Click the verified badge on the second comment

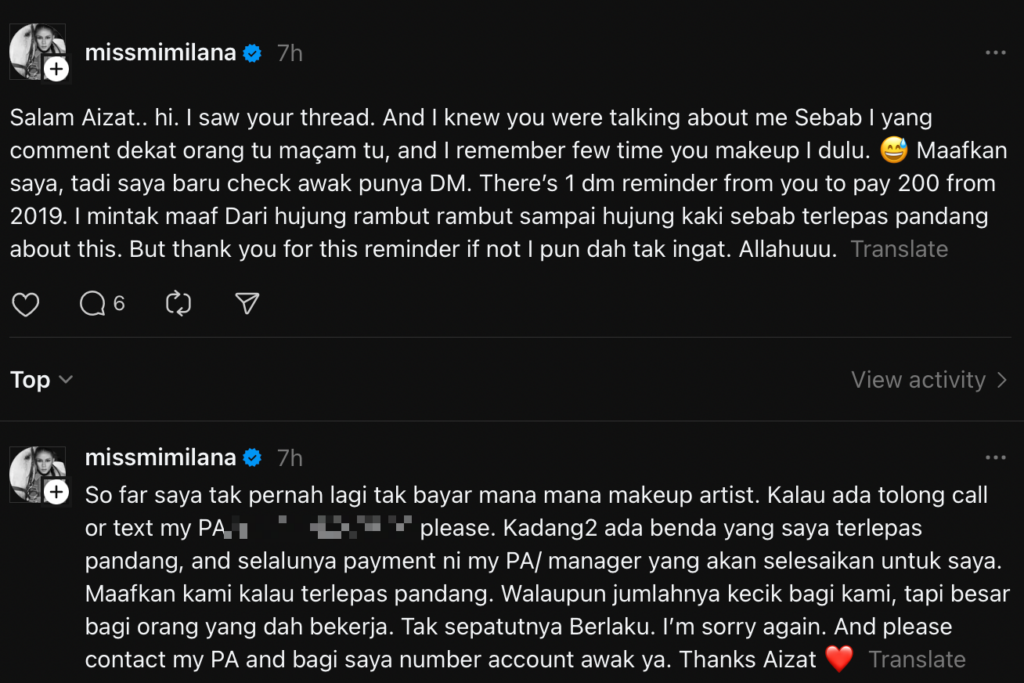(252, 458)
